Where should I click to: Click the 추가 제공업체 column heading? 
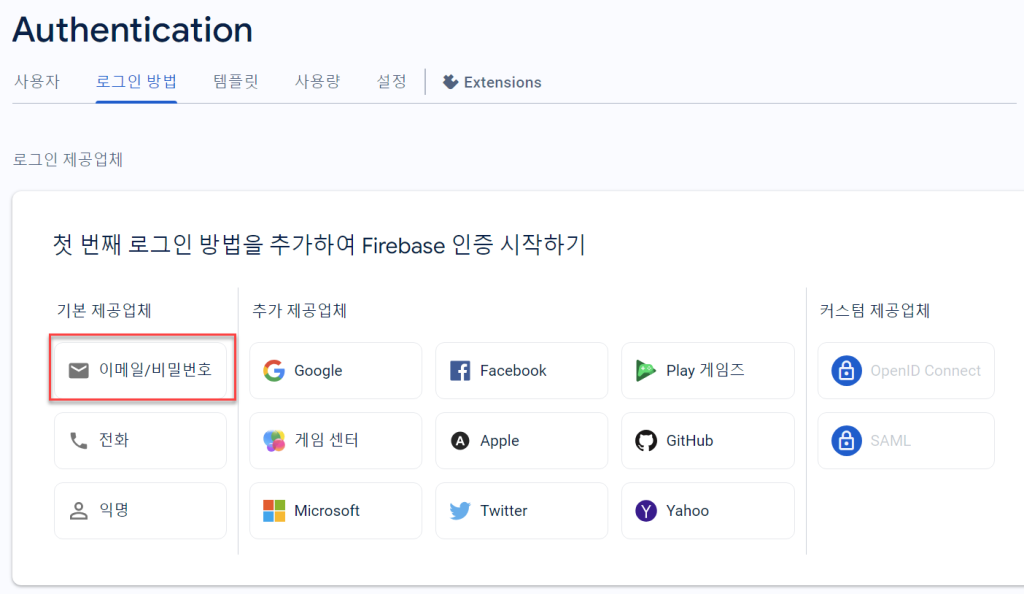tap(299, 311)
